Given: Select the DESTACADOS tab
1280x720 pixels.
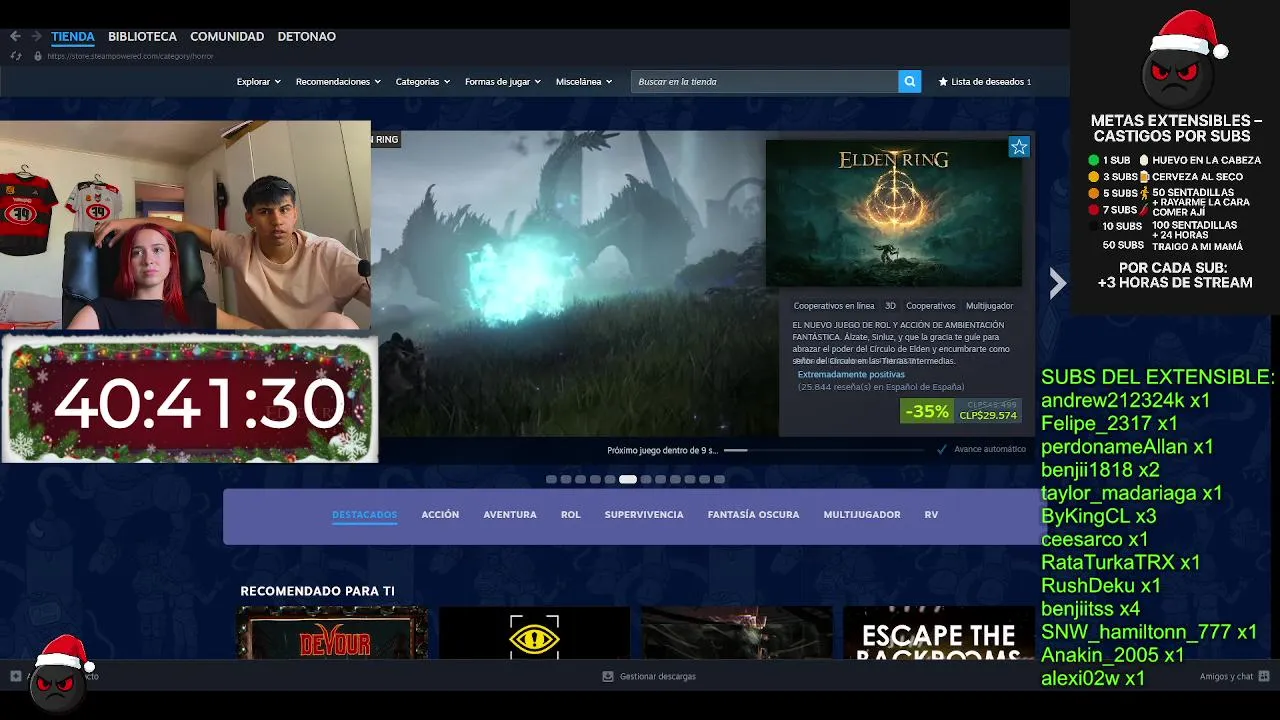Looking at the screenshot, I should coord(364,515).
